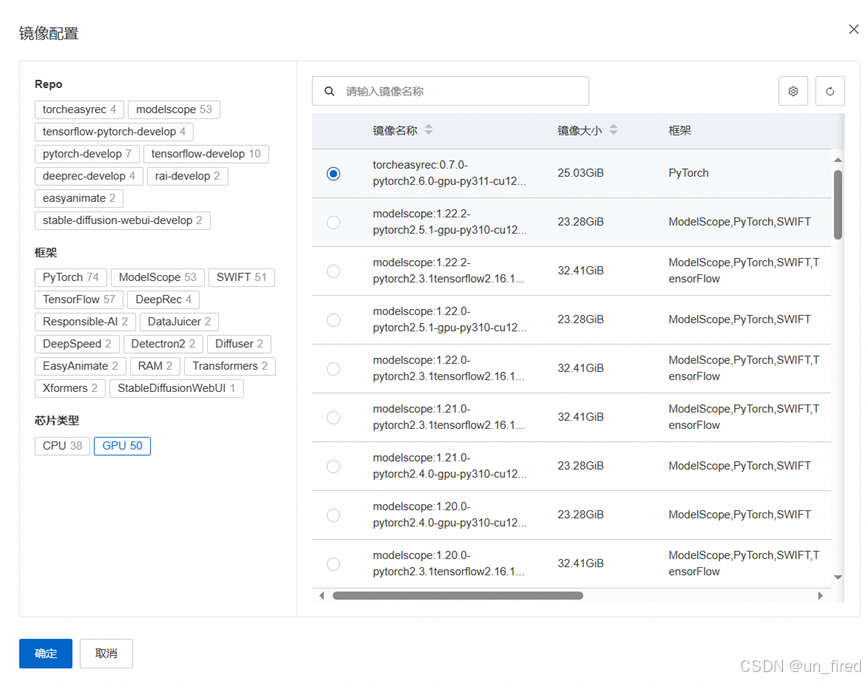Screen dimensions: 865x681
Task: Click image name modelscope:1.21.0-pytorch2.4.0-gpu-py310
Action: [x=450, y=466]
